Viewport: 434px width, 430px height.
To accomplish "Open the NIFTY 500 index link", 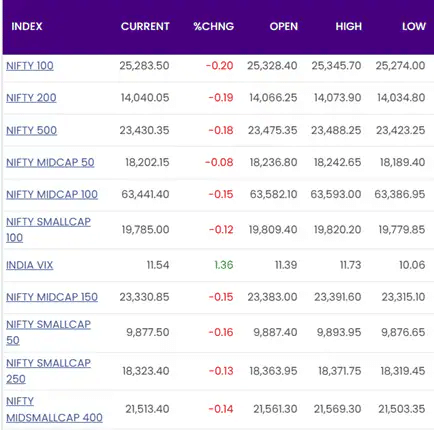I will coord(31,130).
